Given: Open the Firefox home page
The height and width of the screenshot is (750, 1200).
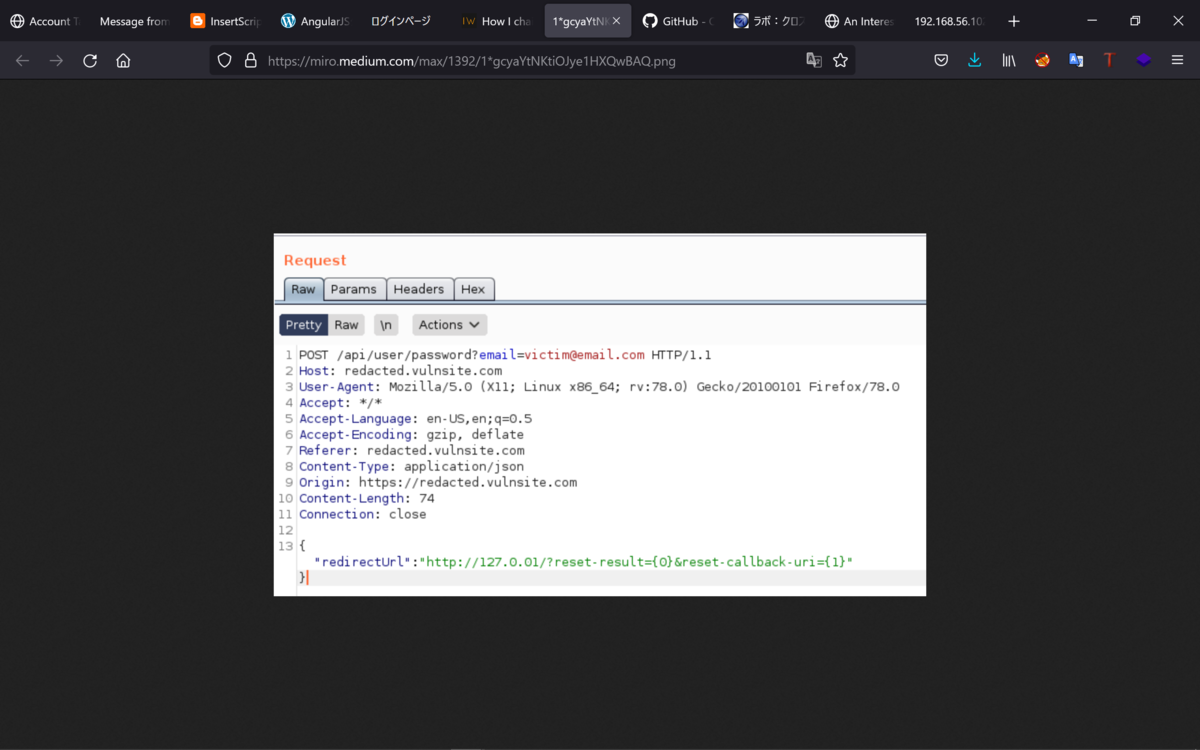Looking at the screenshot, I should pyautogui.click(x=123, y=61).
